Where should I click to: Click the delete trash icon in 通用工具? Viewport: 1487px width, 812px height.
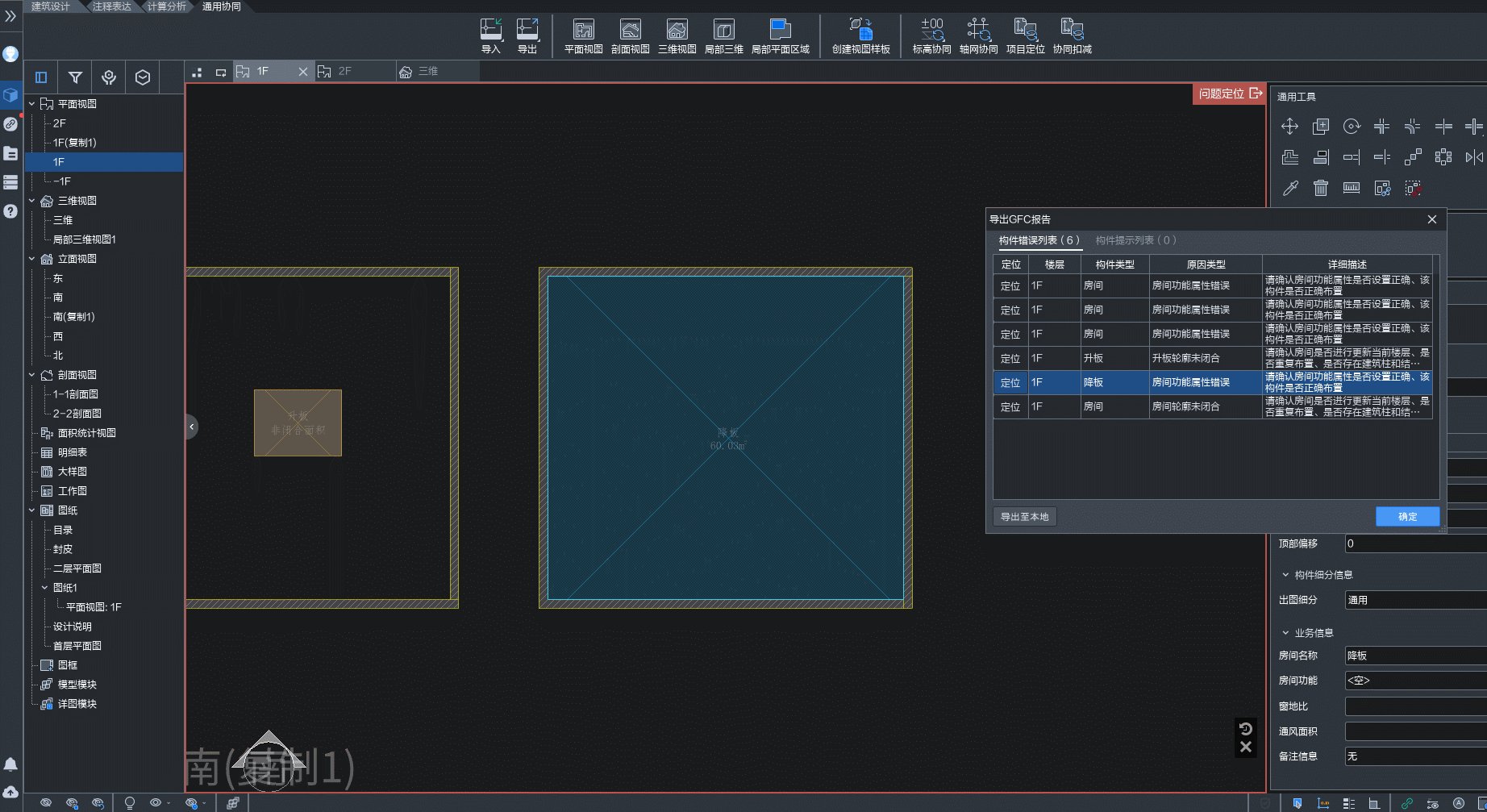point(1320,188)
